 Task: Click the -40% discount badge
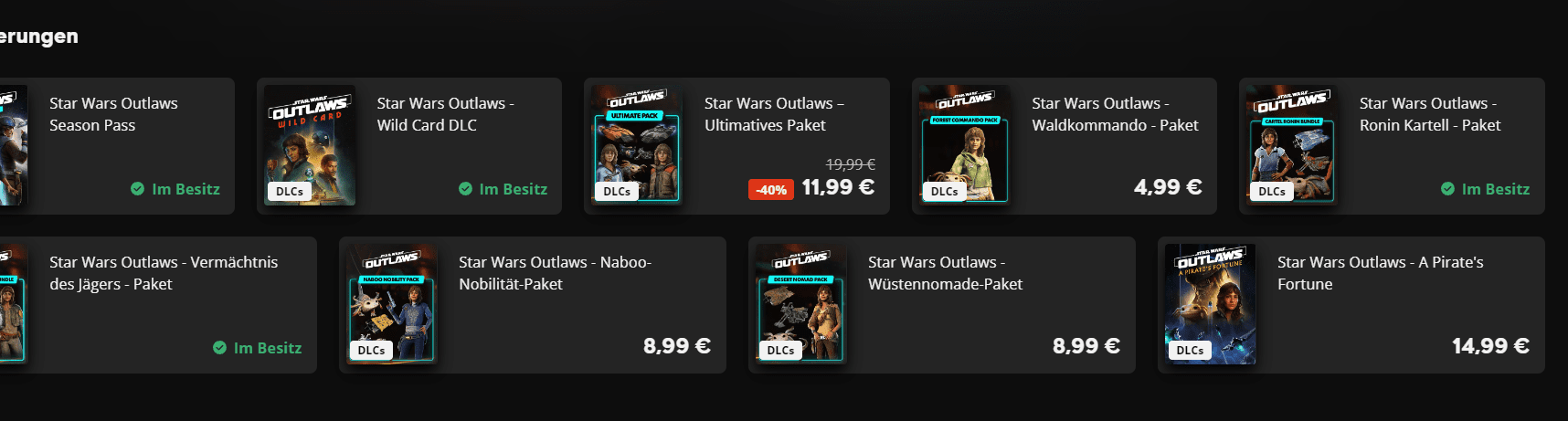pyautogui.click(x=771, y=190)
